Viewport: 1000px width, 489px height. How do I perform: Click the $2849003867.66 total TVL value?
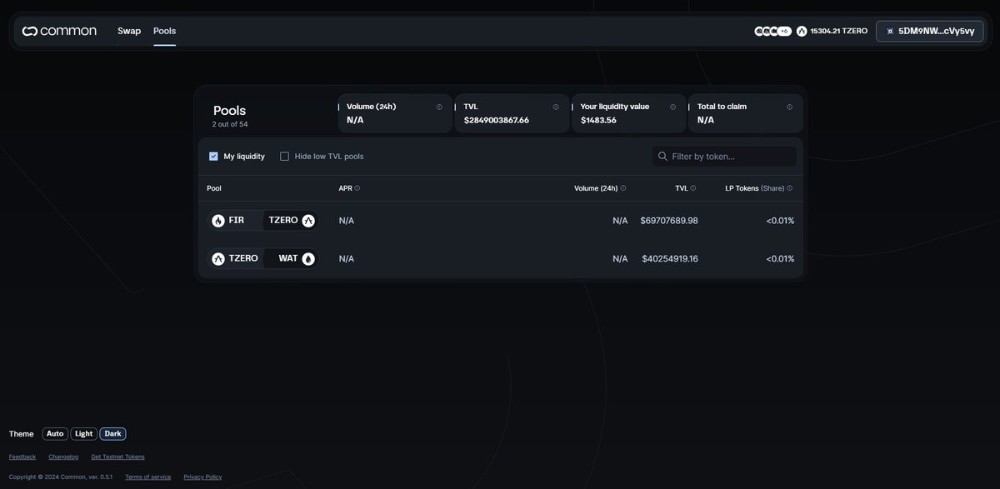[x=496, y=120]
